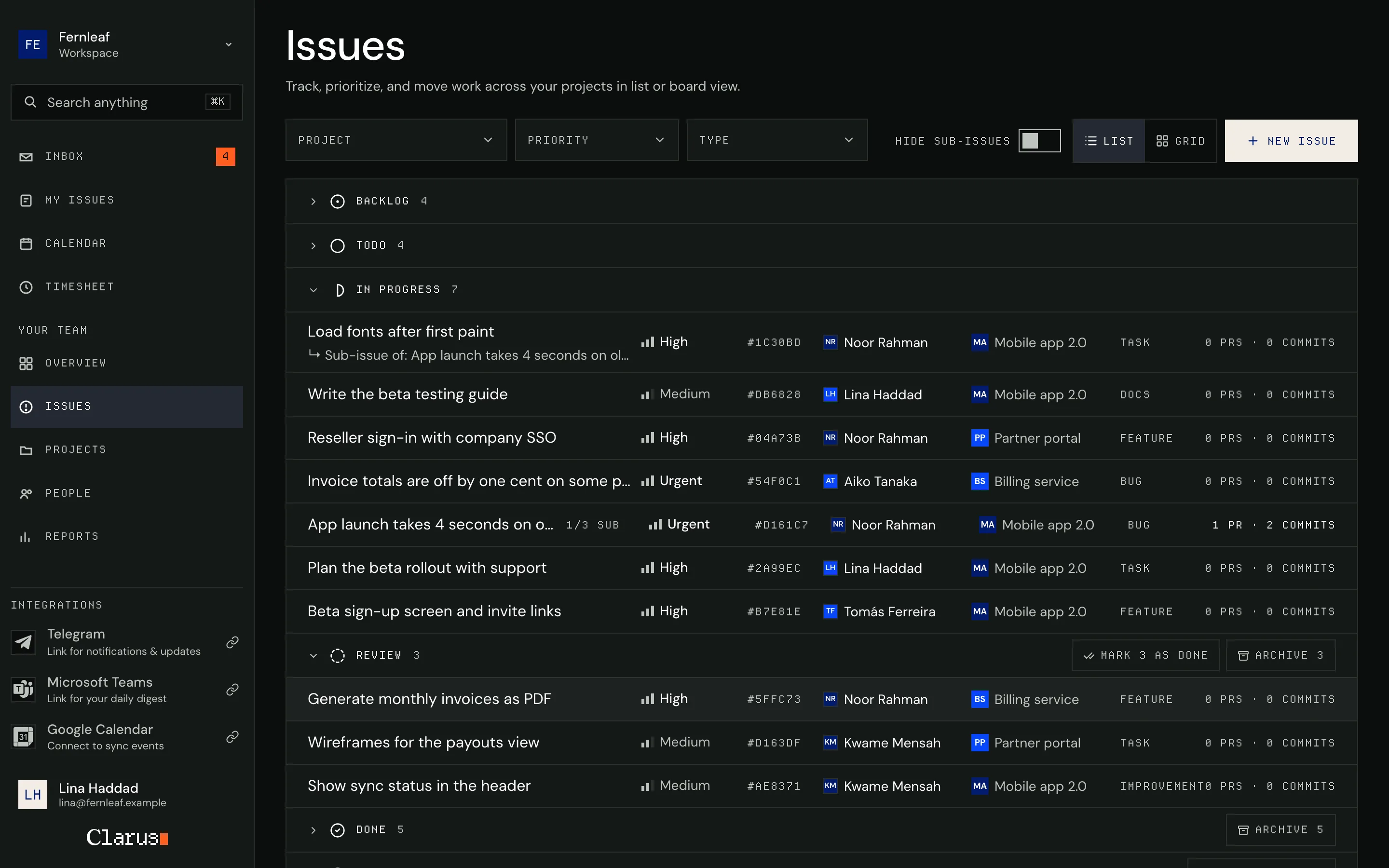Open Inbox in the sidebar
Viewport: 1389px width, 868px height.
click(x=127, y=157)
